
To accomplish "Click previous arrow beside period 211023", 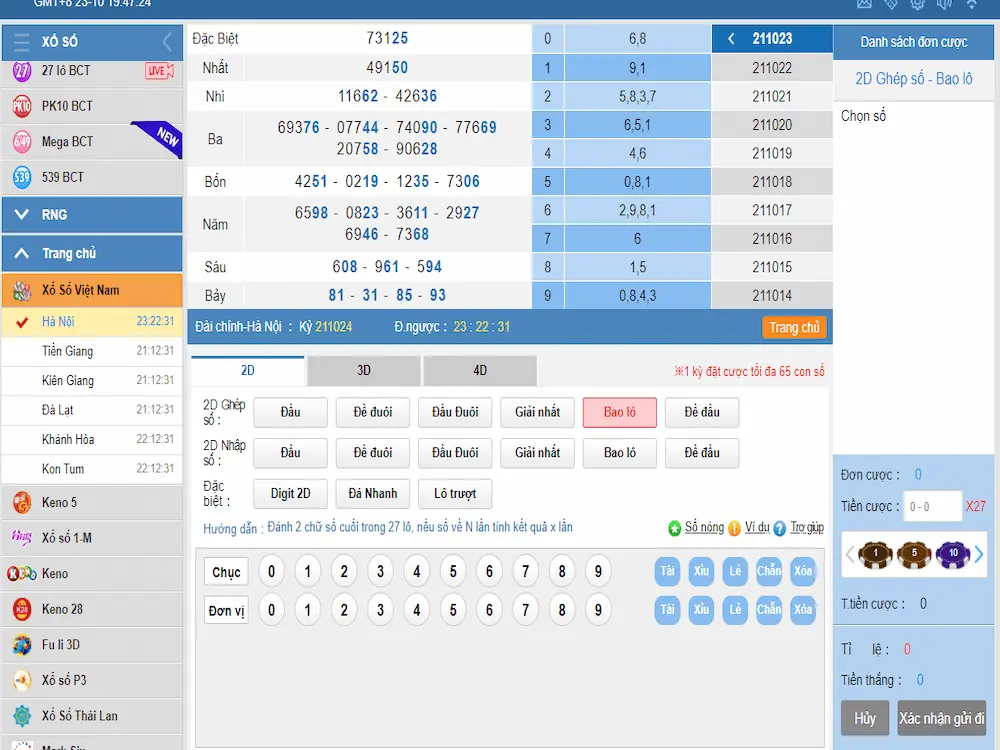I will (731, 39).
